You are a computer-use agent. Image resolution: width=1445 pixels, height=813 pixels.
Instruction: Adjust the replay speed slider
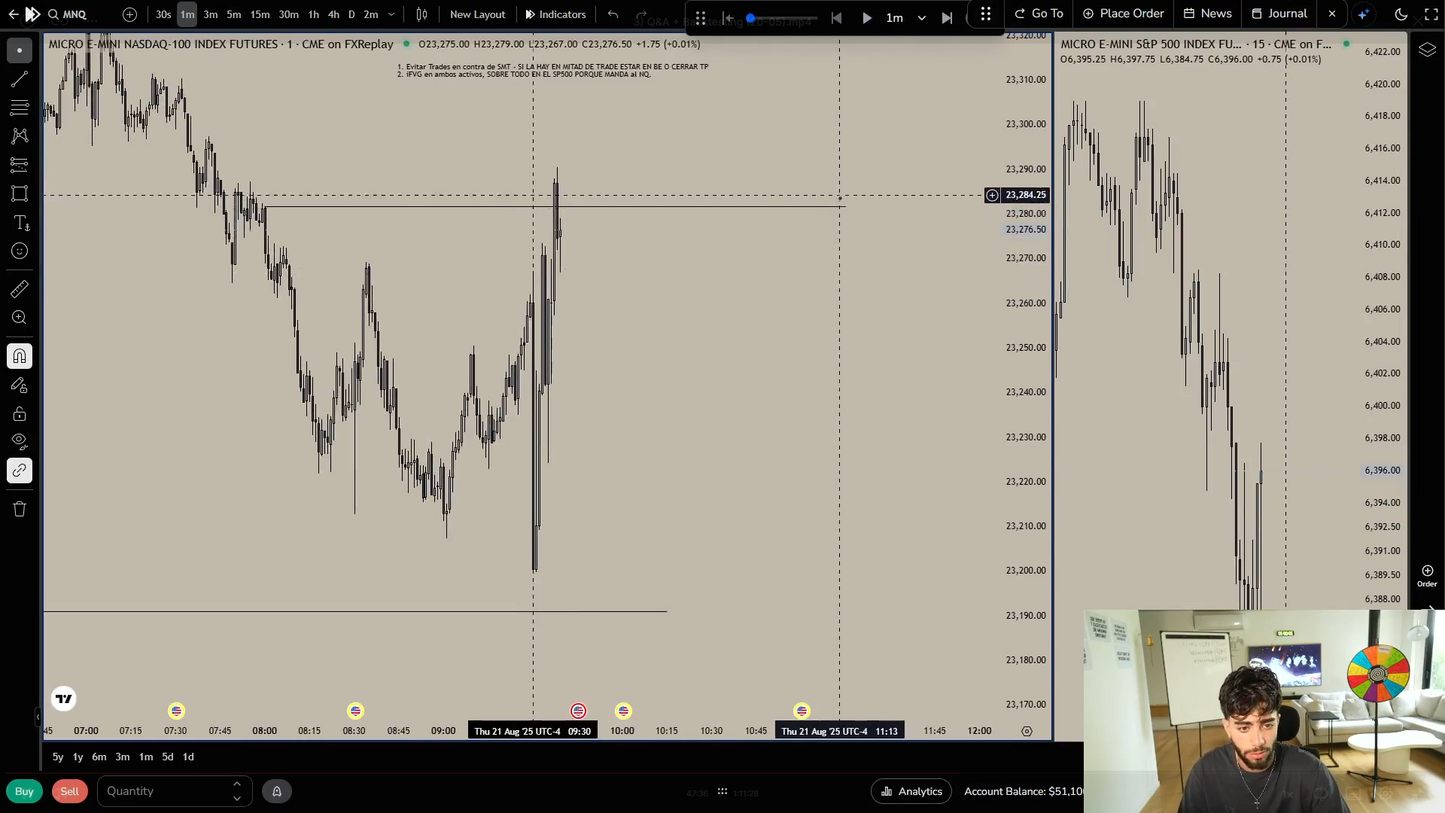point(783,18)
